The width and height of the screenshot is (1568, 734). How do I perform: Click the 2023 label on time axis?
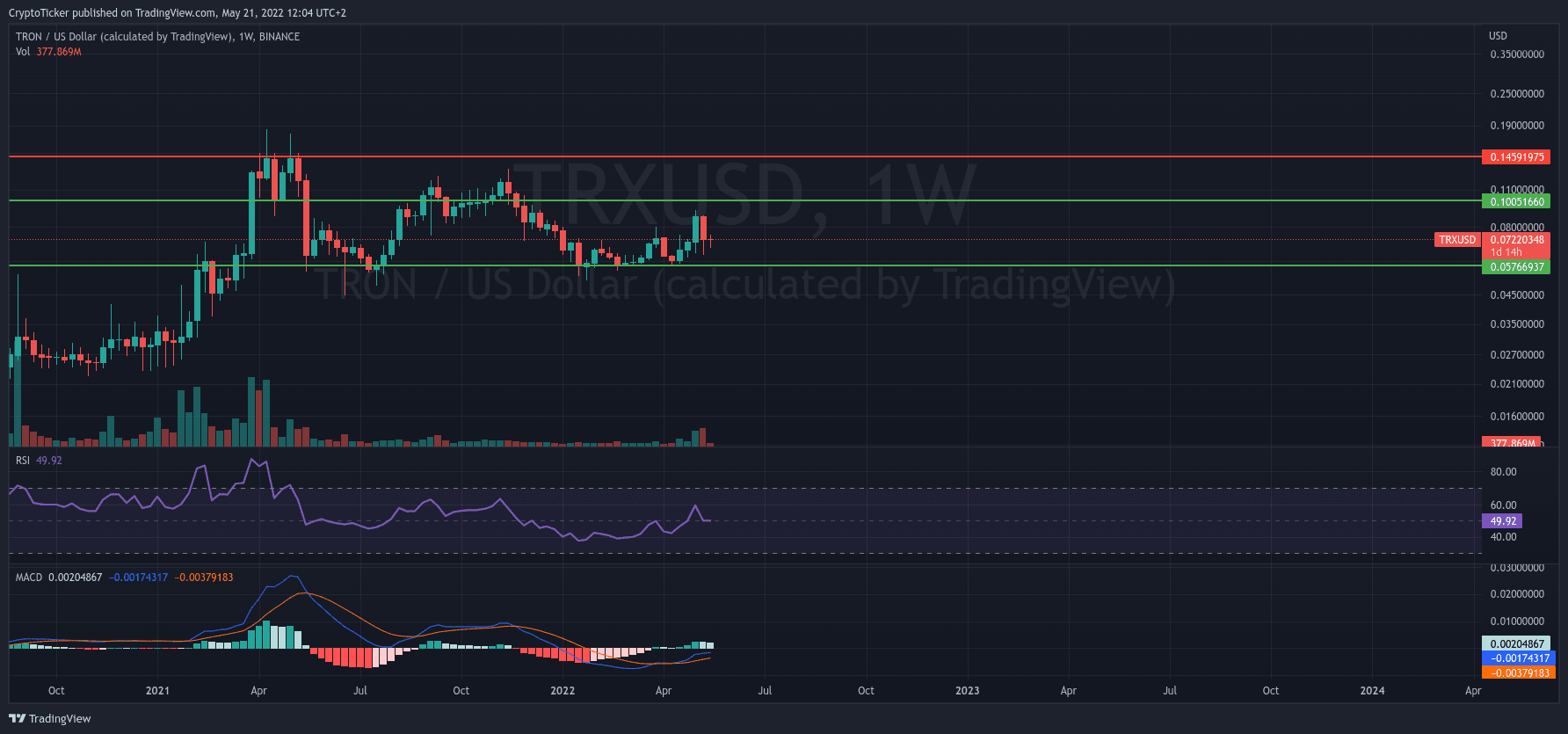pos(967,691)
